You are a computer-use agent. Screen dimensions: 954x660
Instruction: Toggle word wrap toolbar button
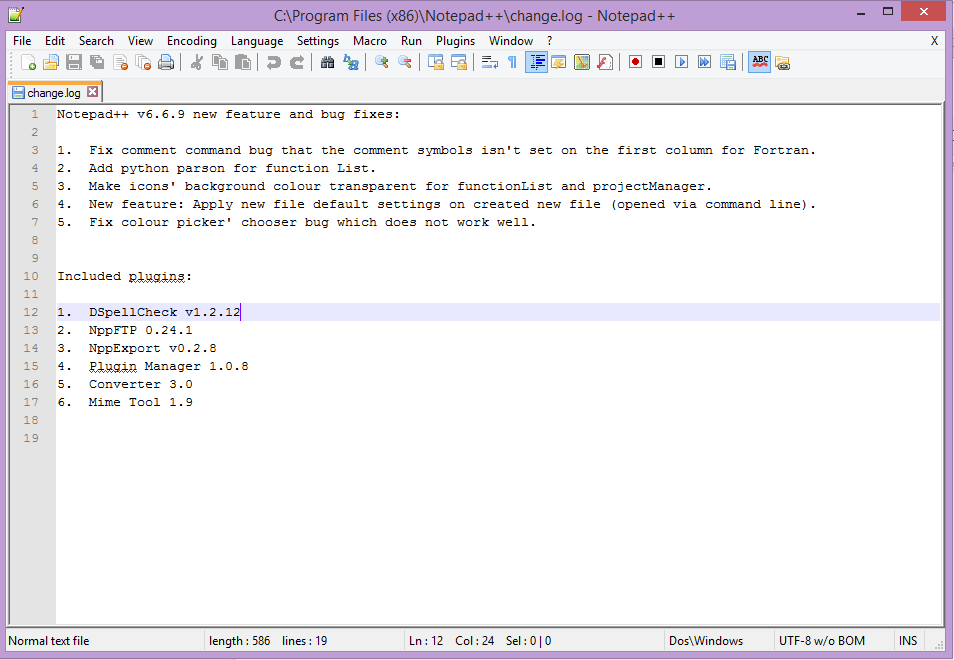(490, 62)
